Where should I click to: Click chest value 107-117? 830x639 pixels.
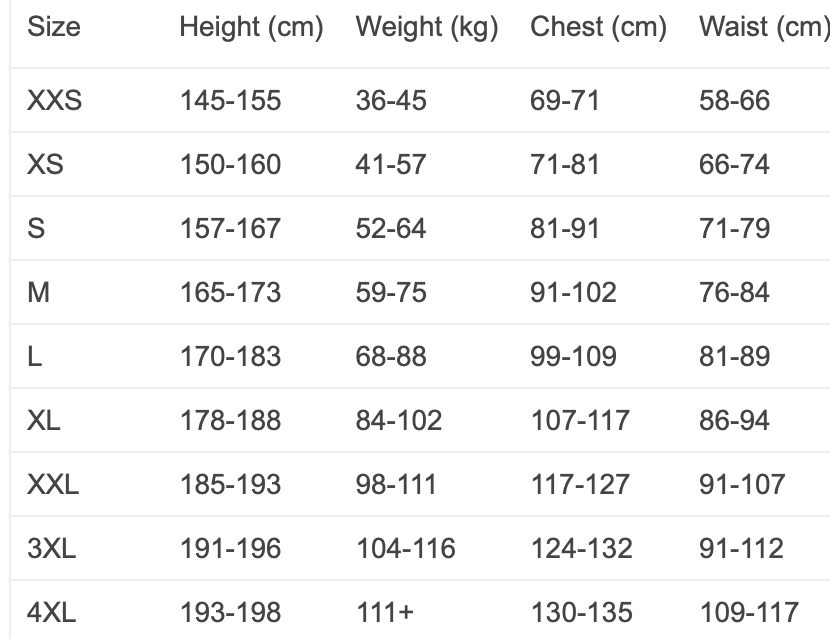(580, 420)
